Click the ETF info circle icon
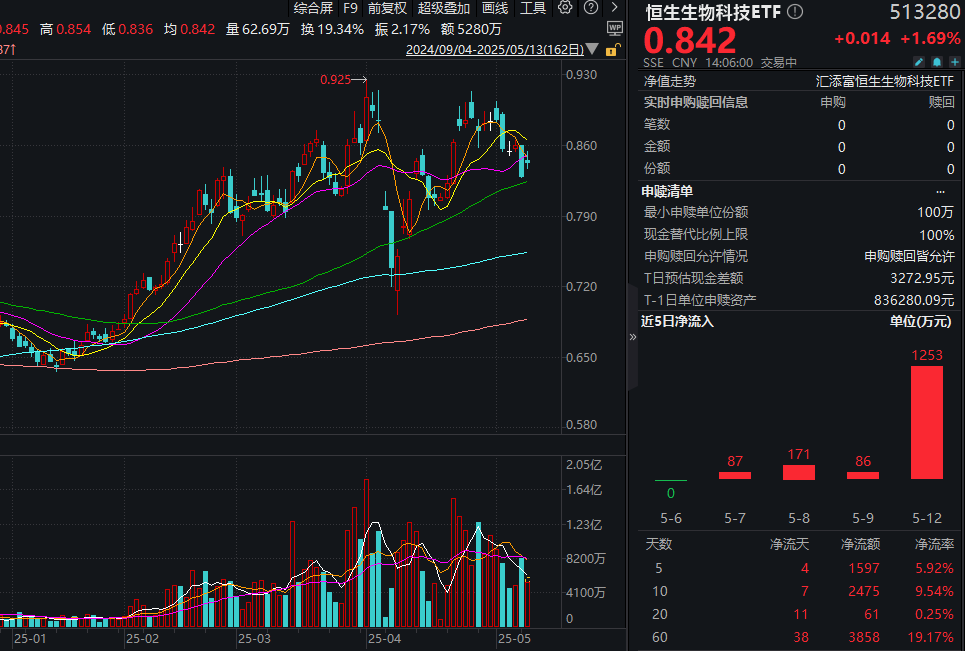Screen dimensions: 965x651 point(795,12)
